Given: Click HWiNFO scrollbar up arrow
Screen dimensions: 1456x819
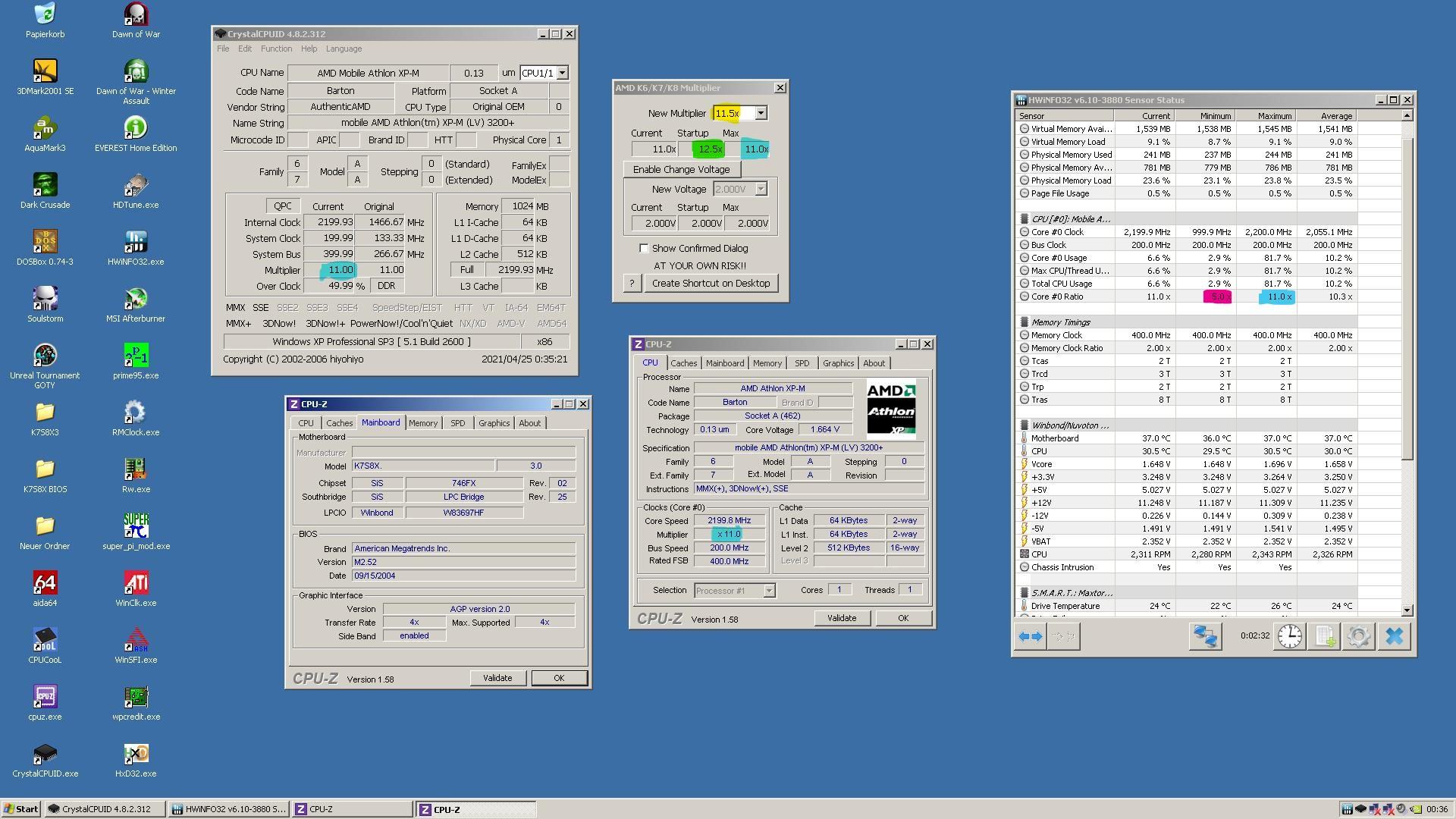Looking at the screenshot, I should pos(1407,115).
